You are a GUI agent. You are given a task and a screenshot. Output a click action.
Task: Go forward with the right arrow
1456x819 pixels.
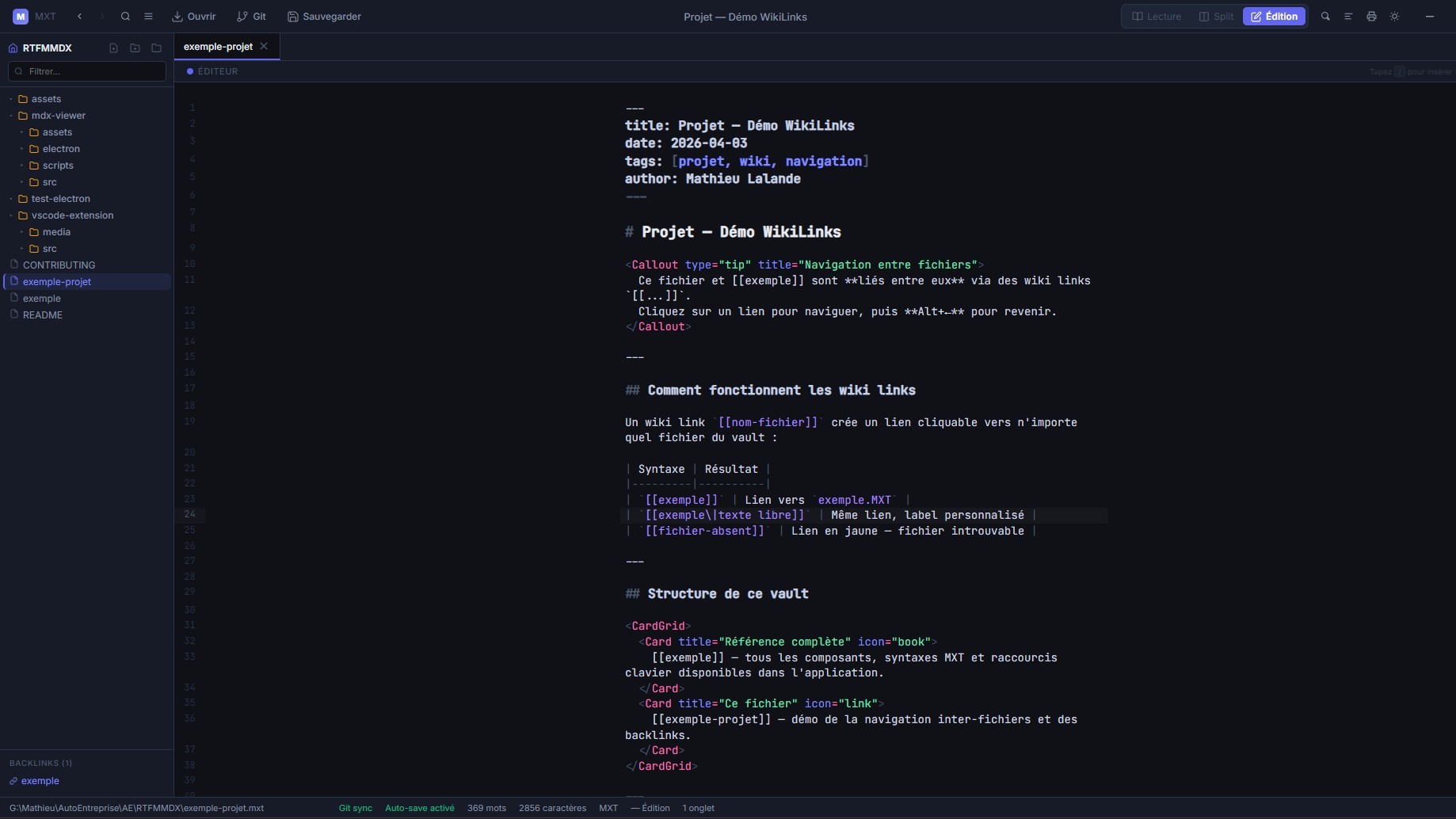(x=102, y=16)
